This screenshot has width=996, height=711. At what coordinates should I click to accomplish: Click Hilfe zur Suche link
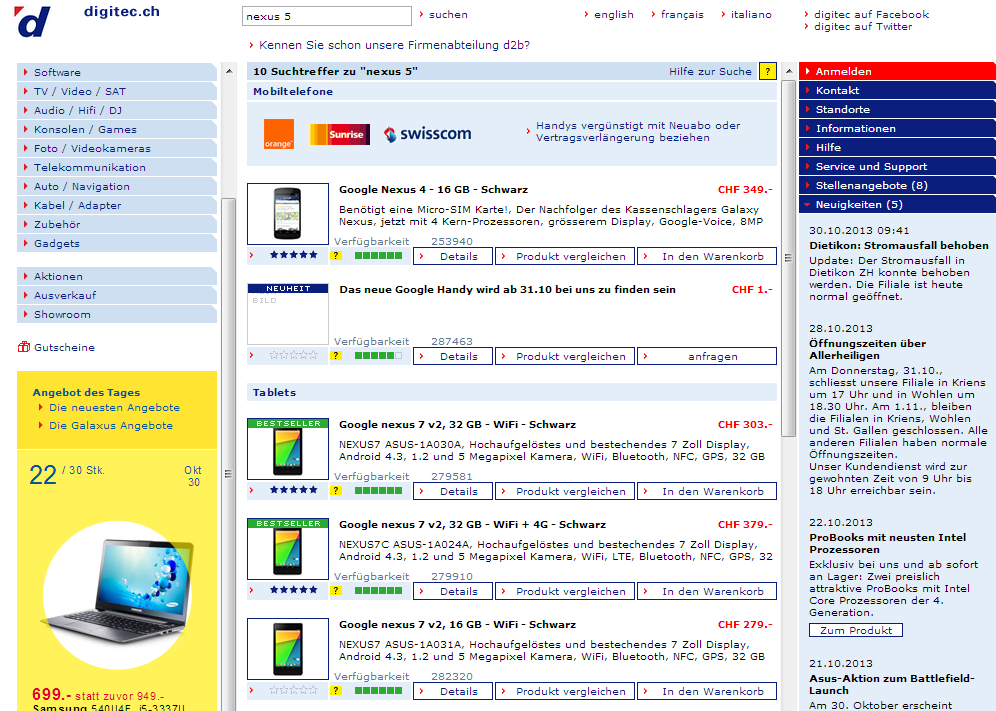click(x=710, y=72)
